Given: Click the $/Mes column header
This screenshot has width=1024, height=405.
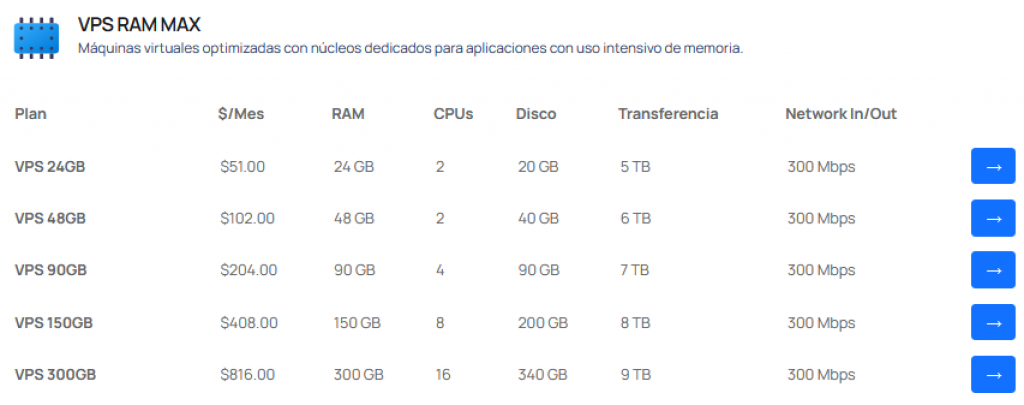Looking at the screenshot, I should [x=241, y=114].
